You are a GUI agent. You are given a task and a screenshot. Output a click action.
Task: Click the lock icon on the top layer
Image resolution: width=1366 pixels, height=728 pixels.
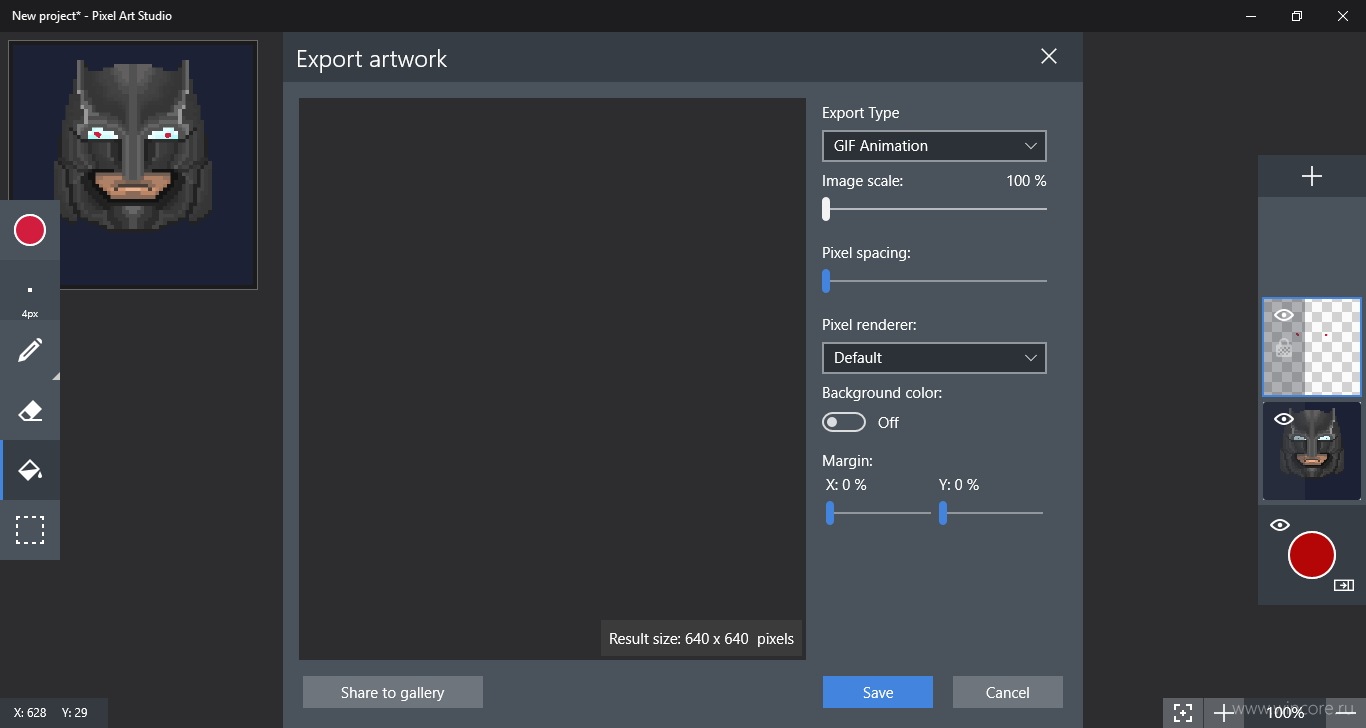click(x=1284, y=347)
